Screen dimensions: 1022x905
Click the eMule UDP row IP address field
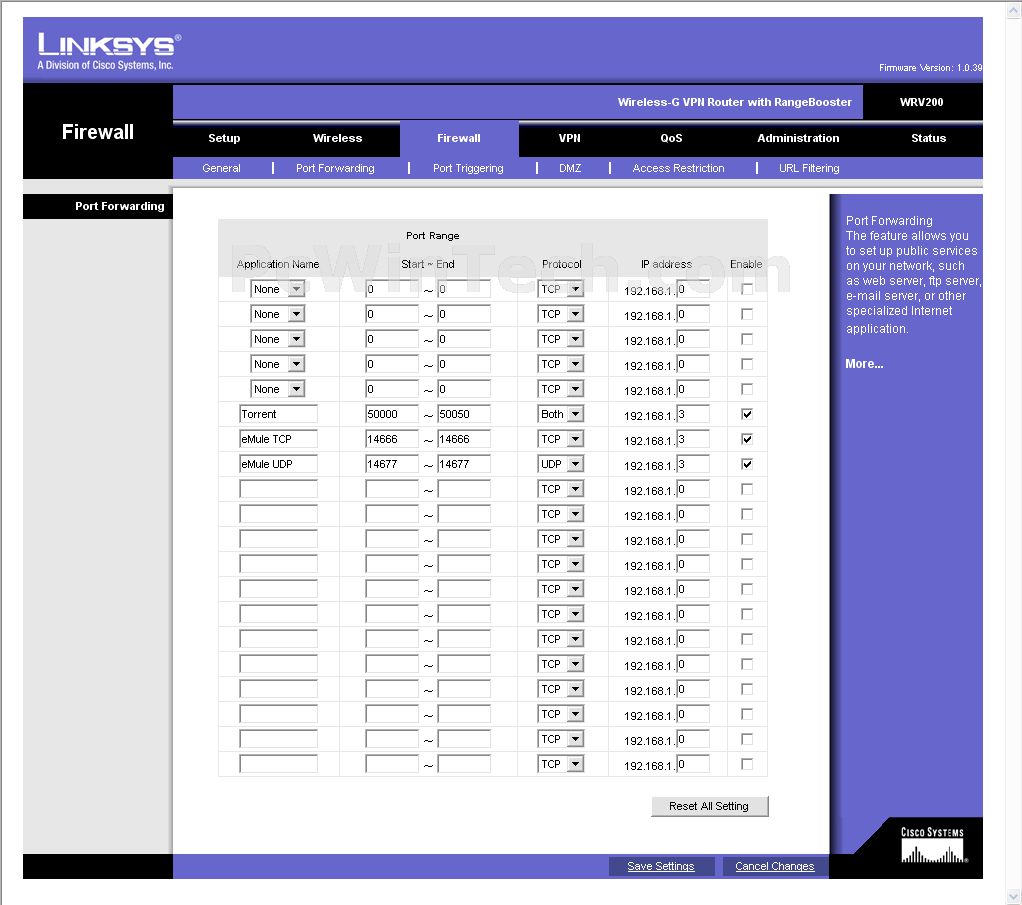693,464
